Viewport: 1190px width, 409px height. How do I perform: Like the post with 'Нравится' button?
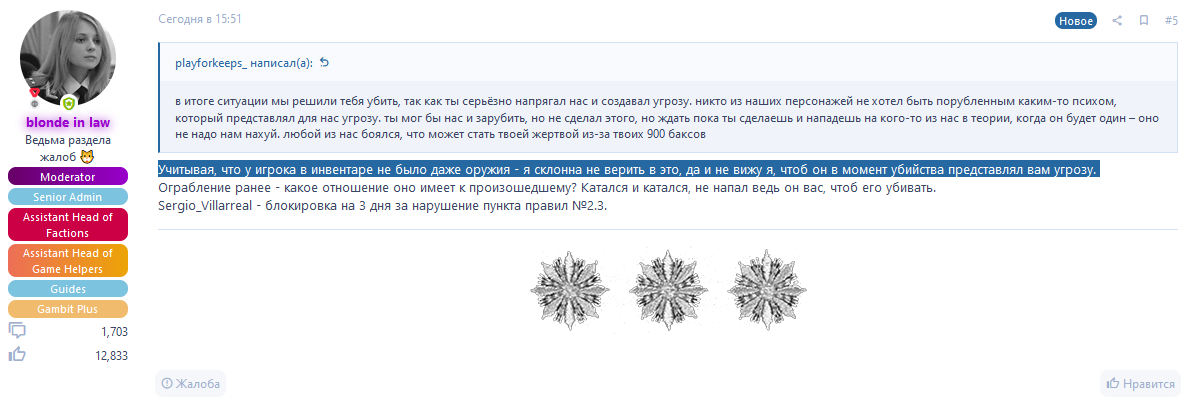click(1139, 383)
